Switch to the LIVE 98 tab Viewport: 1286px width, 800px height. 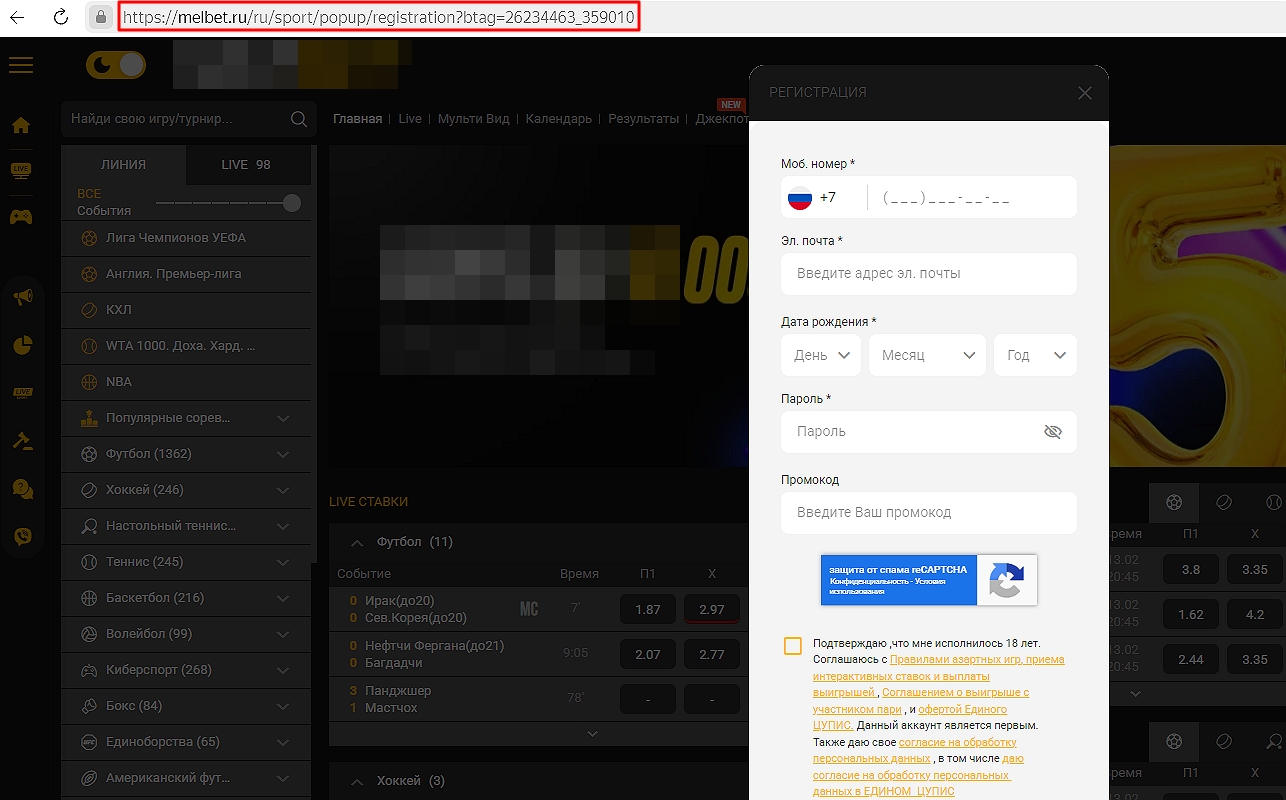[x=248, y=165]
